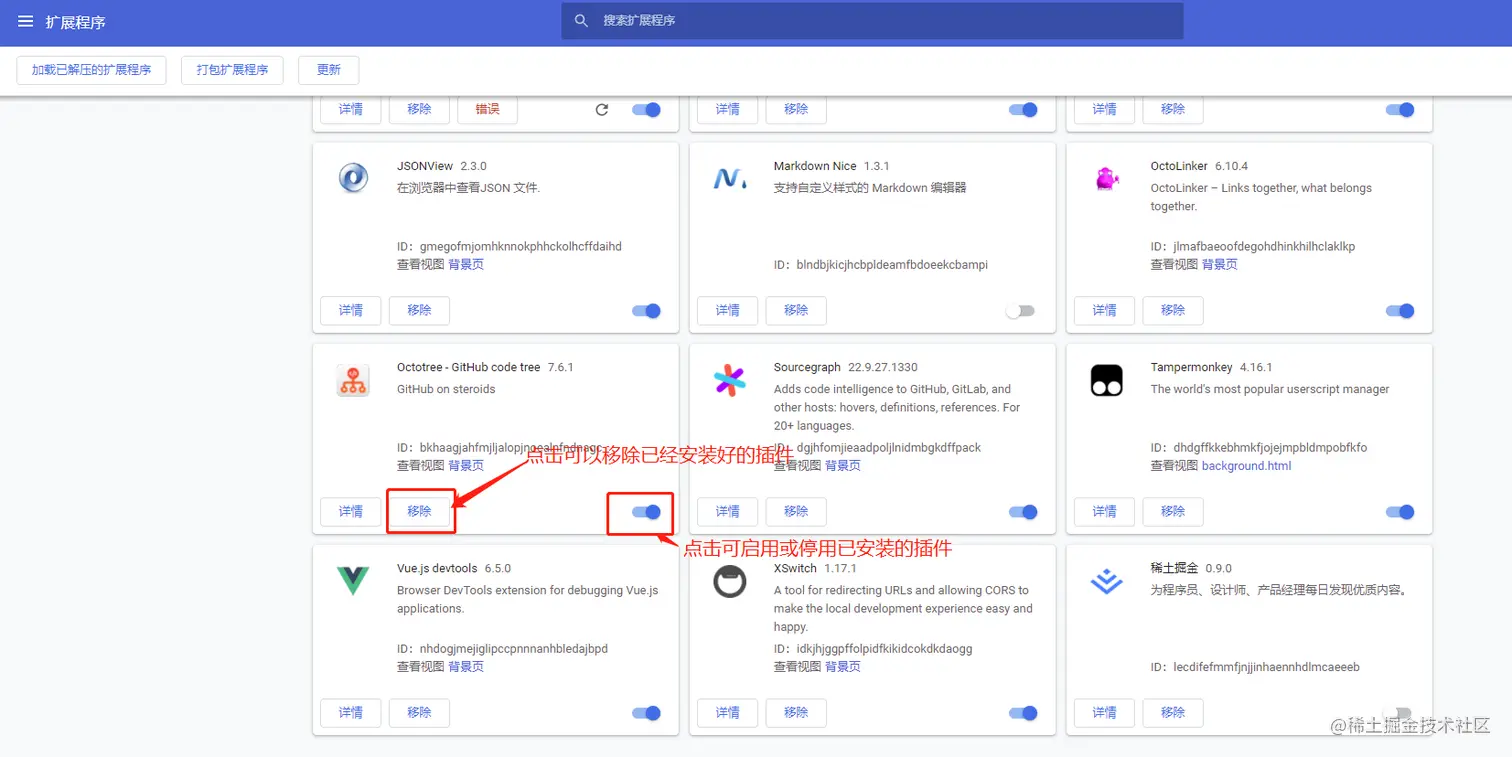
Task: Open Vue.js devtools 详情 details
Action: (x=351, y=713)
